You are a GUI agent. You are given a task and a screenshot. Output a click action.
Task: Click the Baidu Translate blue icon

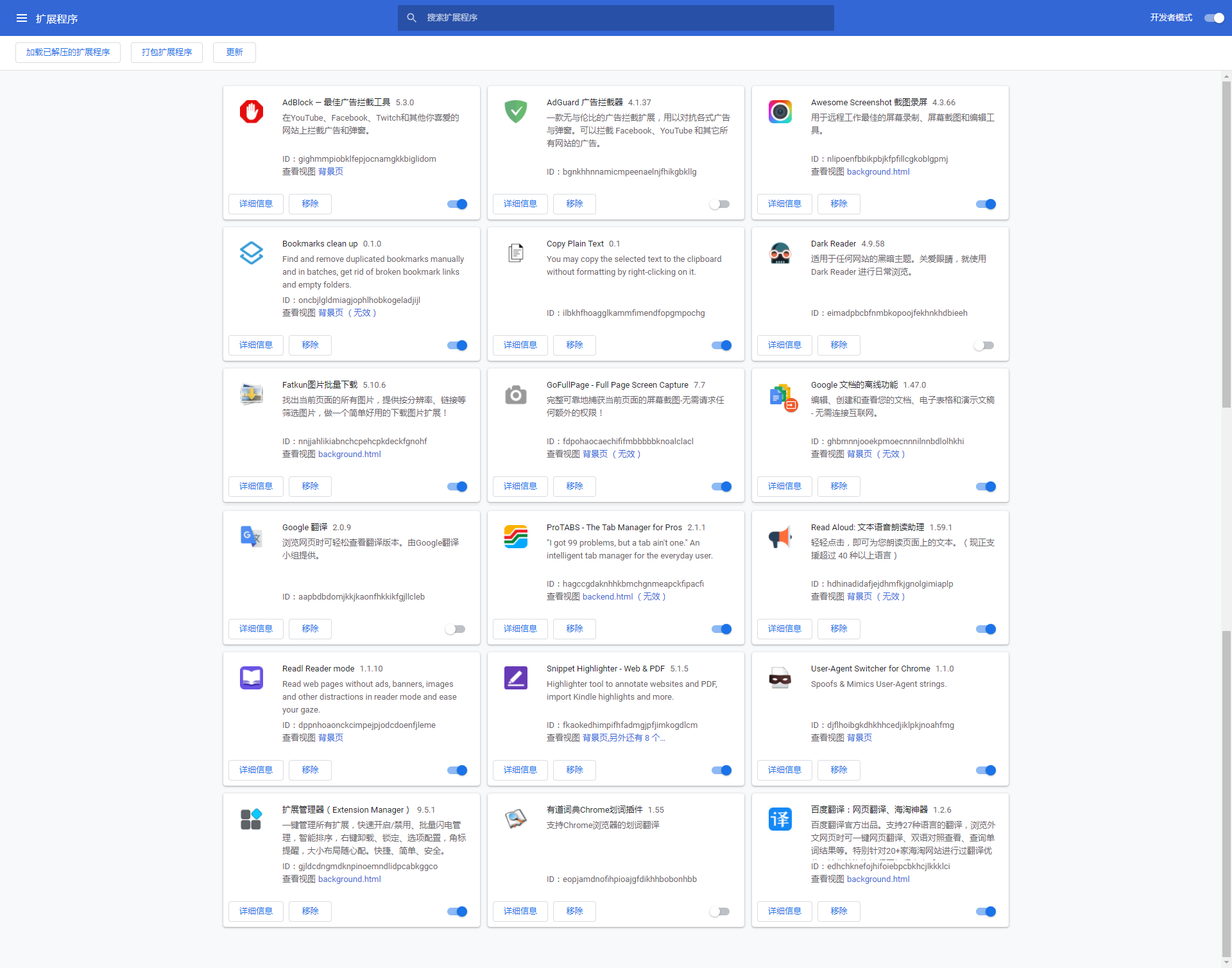(x=780, y=819)
